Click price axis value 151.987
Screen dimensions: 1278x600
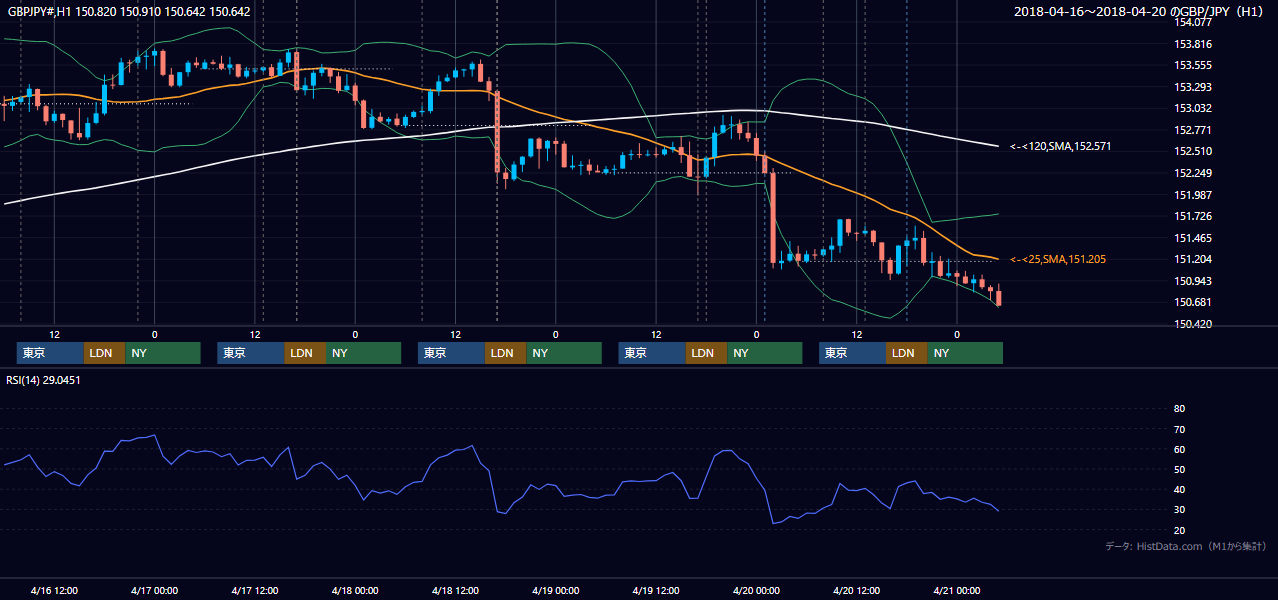pos(1194,195)
